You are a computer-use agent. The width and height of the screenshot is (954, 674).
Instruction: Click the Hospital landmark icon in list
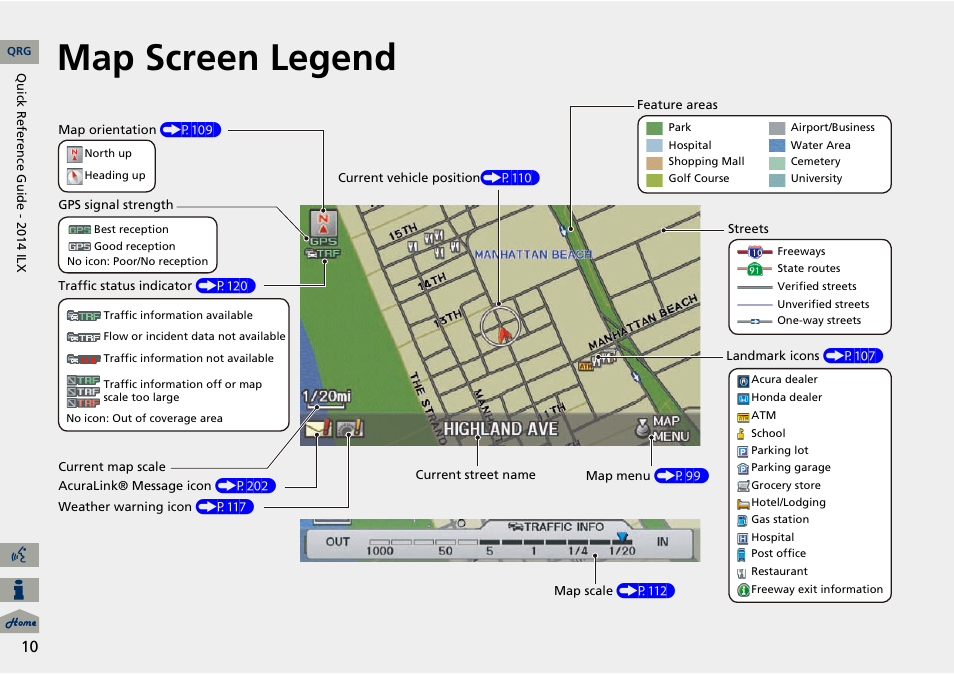(743, 538)
